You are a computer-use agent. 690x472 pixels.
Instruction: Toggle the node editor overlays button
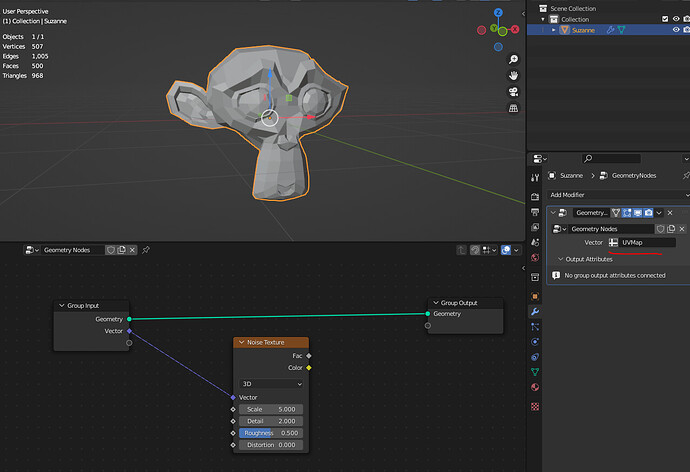pos(506,250)
